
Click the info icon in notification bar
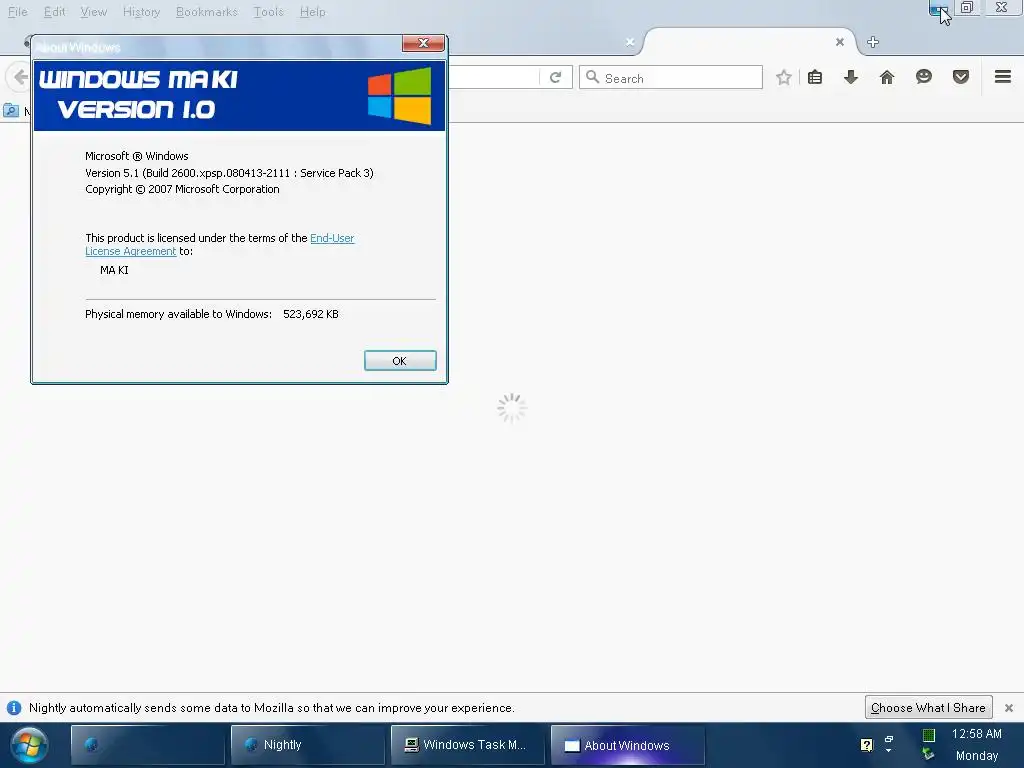click(14, 708)
